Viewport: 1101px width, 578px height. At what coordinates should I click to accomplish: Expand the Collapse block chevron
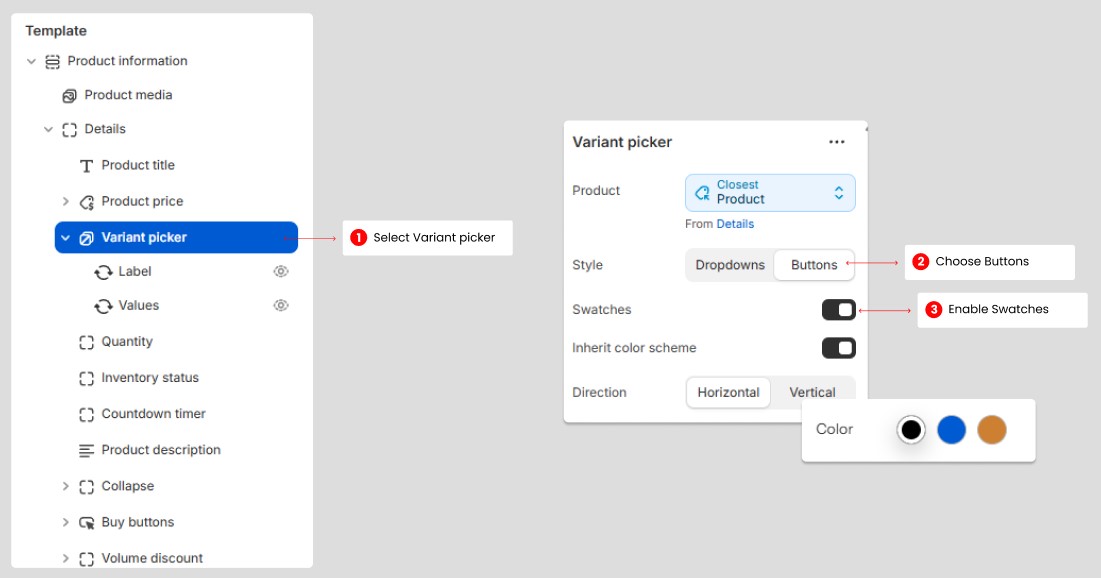click(65, 487)
